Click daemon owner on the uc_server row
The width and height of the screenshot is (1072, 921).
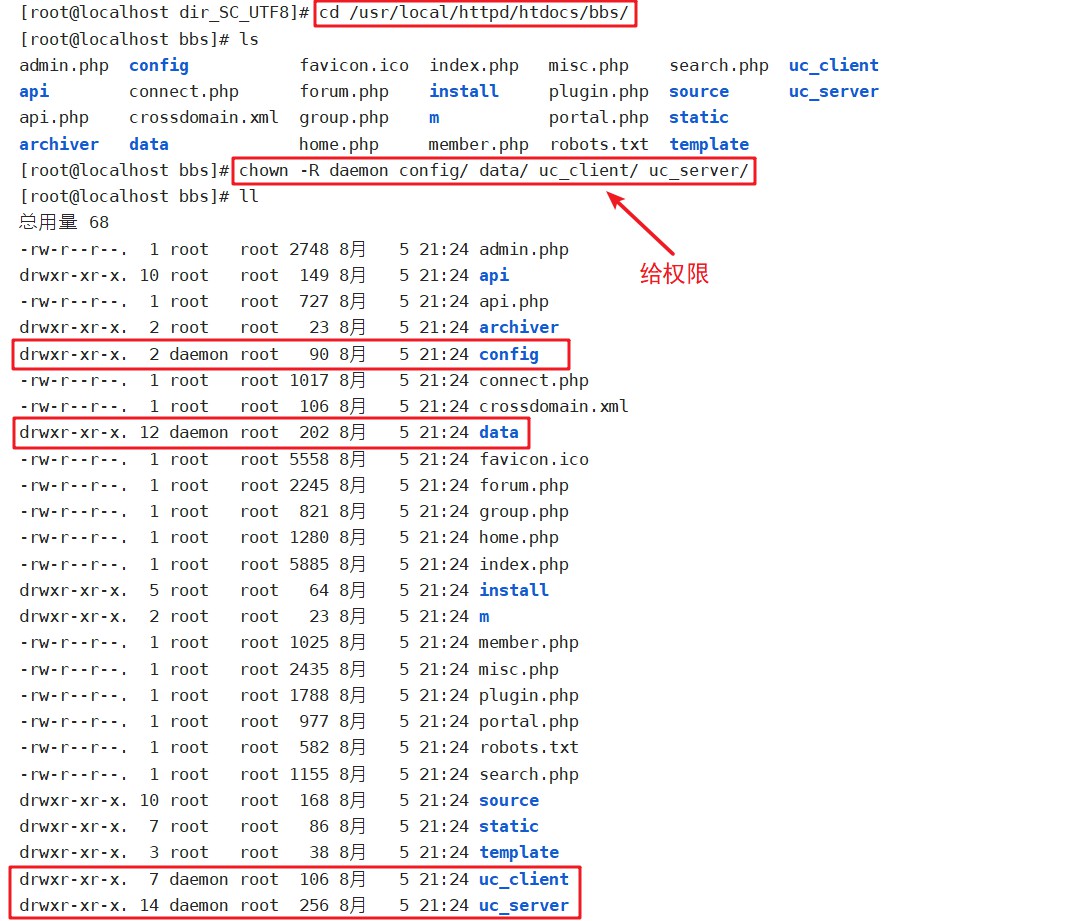[199, 905]
